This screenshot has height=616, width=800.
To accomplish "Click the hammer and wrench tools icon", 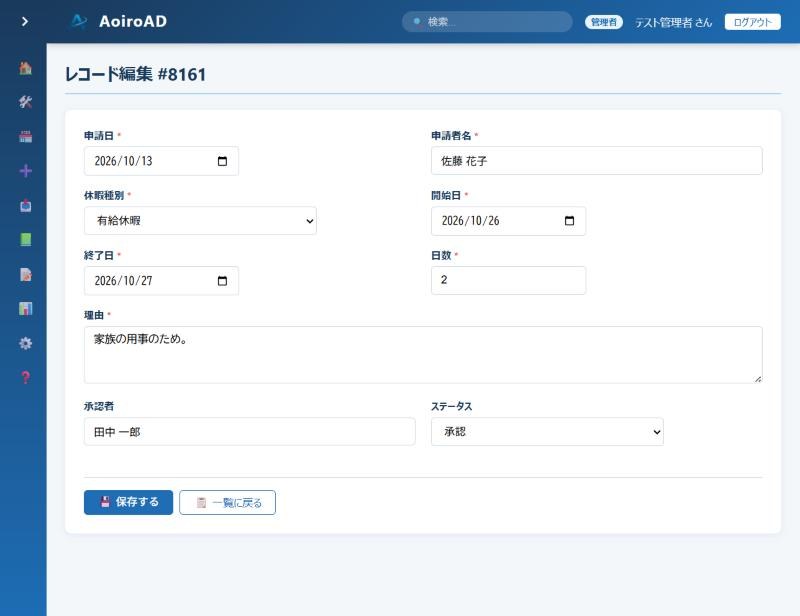I will click(x=26, y=102).
